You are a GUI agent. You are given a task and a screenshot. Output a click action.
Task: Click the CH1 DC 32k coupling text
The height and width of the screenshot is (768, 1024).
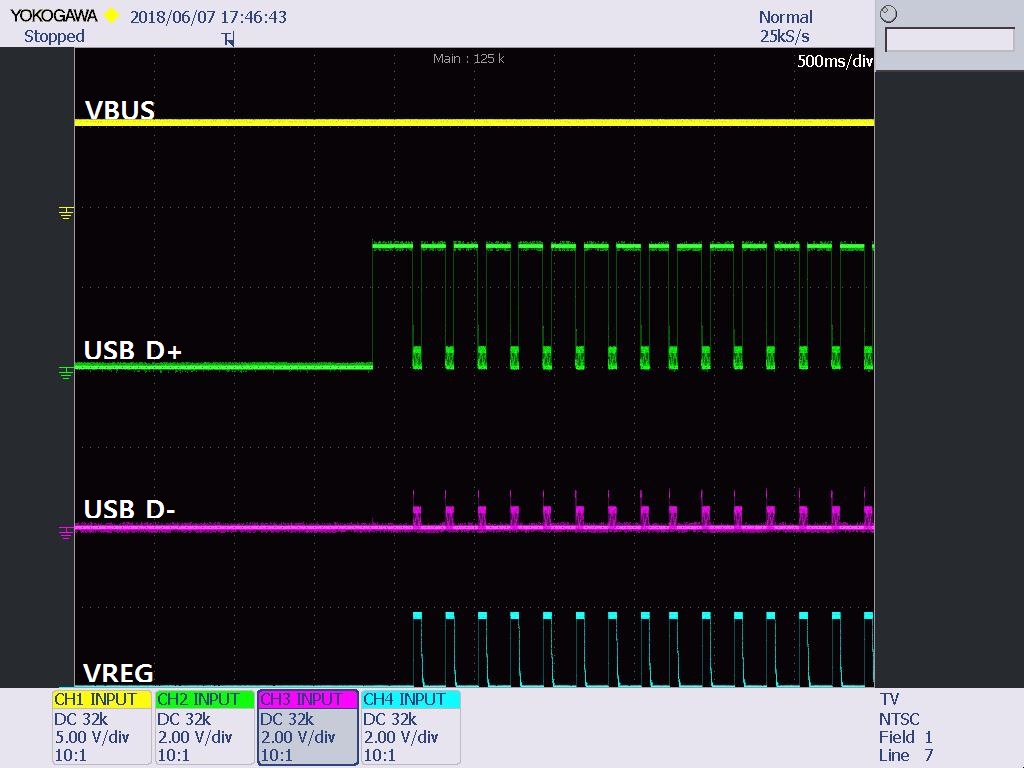[x=81, y=719]
